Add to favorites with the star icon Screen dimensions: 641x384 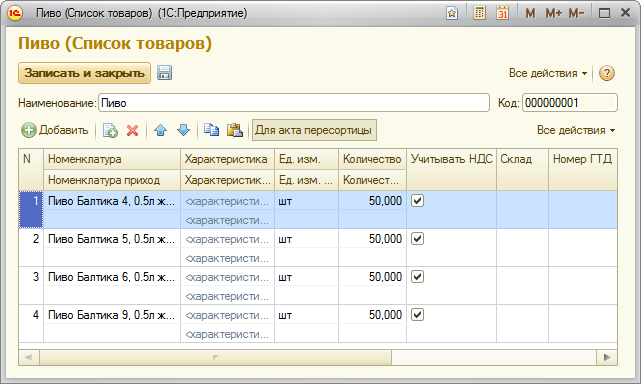tap(452, 13)
